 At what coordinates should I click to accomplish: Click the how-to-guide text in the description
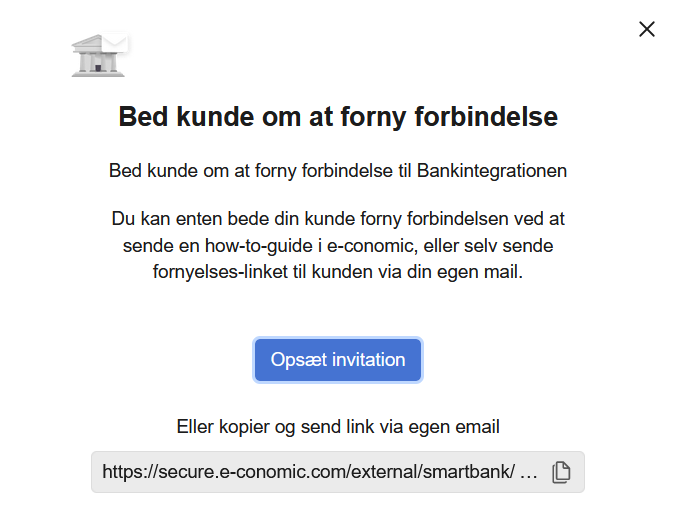[x=259, y=246]
